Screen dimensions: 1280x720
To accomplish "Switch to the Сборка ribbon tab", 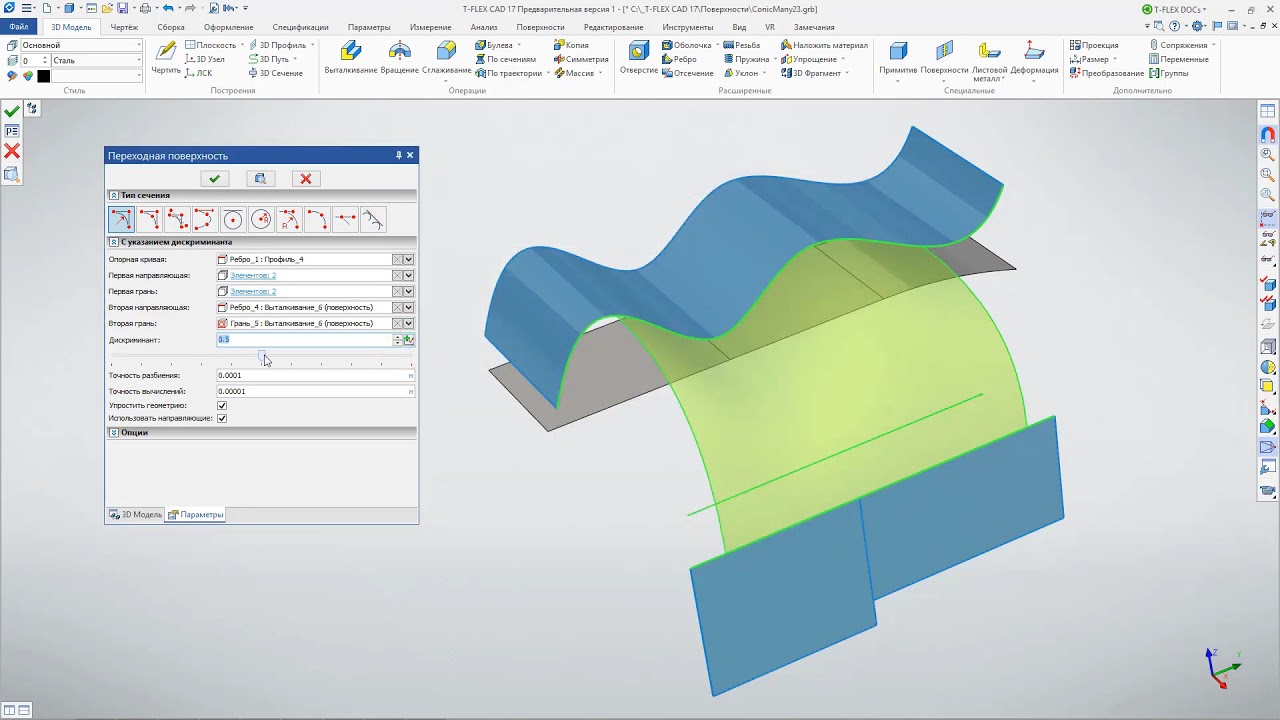I will (x=171, y=27).
